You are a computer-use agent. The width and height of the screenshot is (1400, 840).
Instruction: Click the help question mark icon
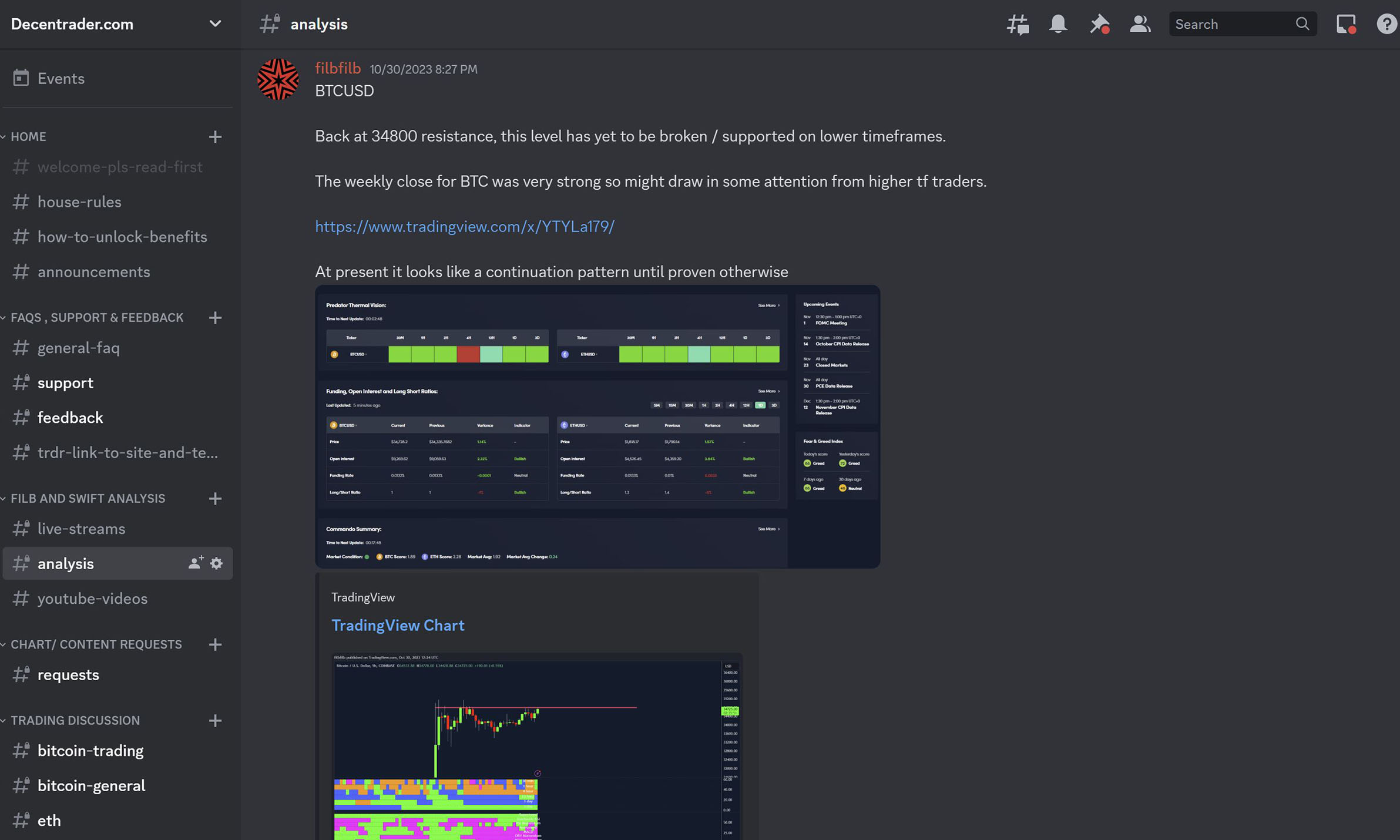click(x=1386, y=24)
